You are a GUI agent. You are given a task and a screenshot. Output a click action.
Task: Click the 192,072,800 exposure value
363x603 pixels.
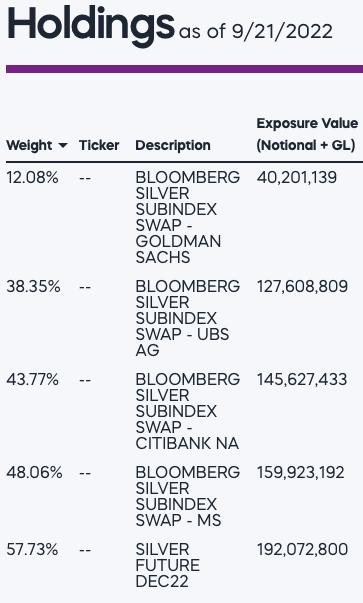click(302, 549)
